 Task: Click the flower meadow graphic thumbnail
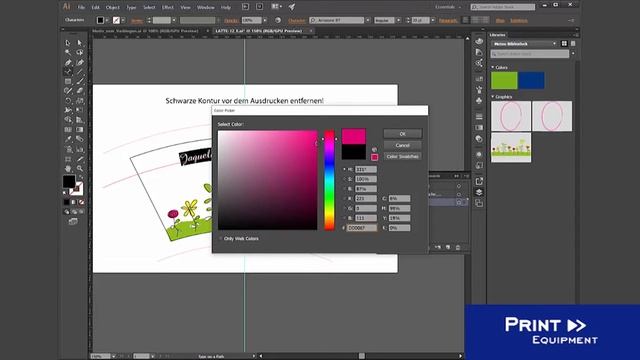[x=511, y=148]
